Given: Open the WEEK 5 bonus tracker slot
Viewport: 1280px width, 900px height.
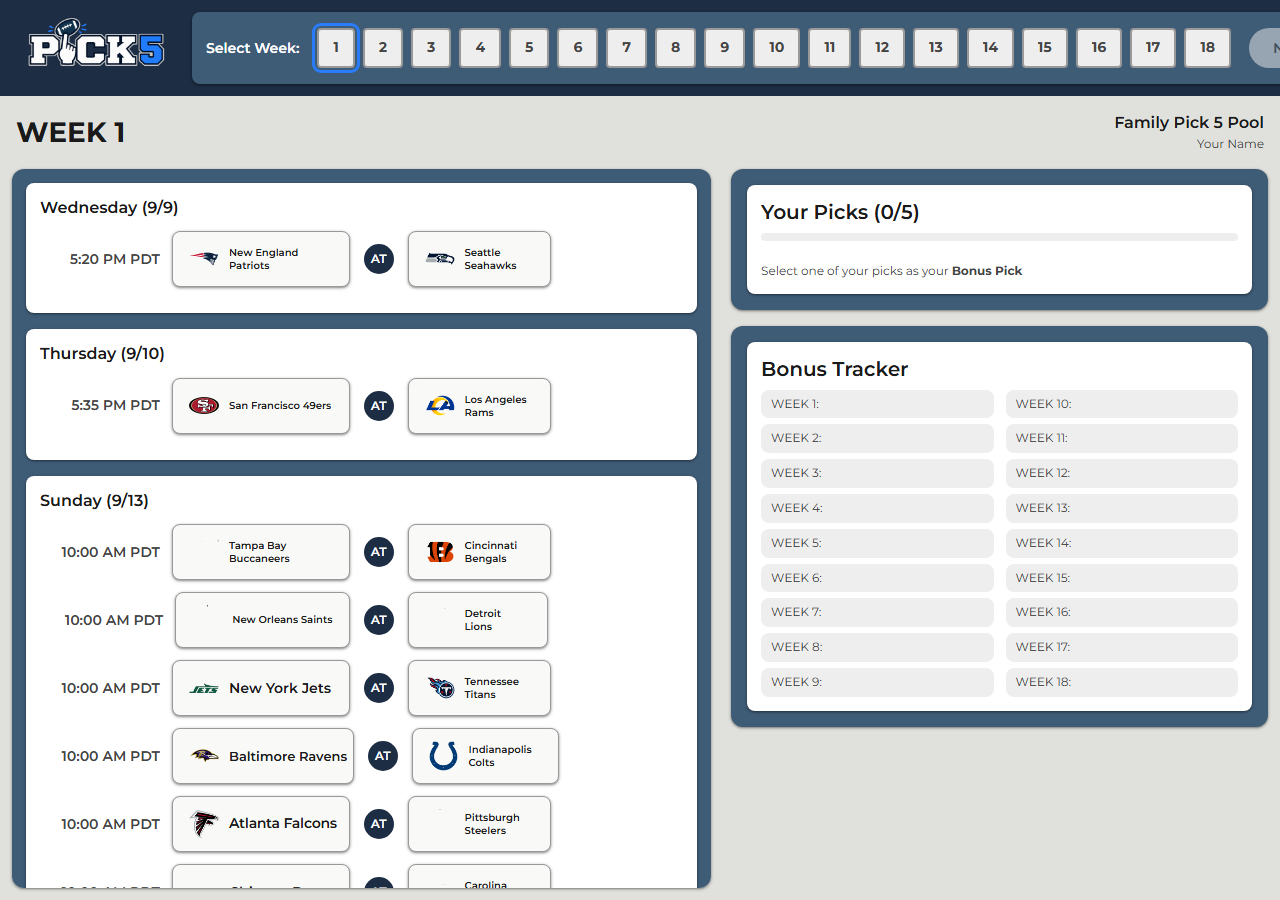Looking at the screenshot, I should [x=877, y=543].
